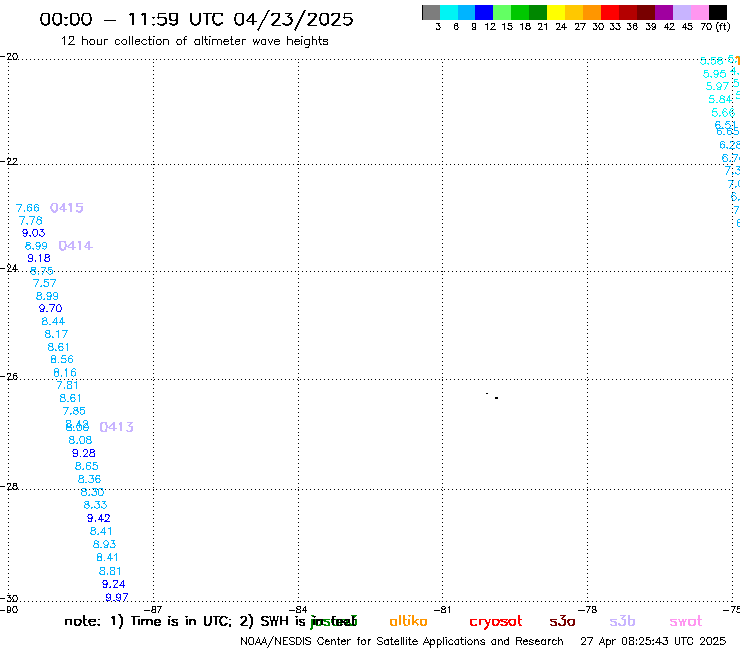Click the wave height value 8.56

click(62, 359)
